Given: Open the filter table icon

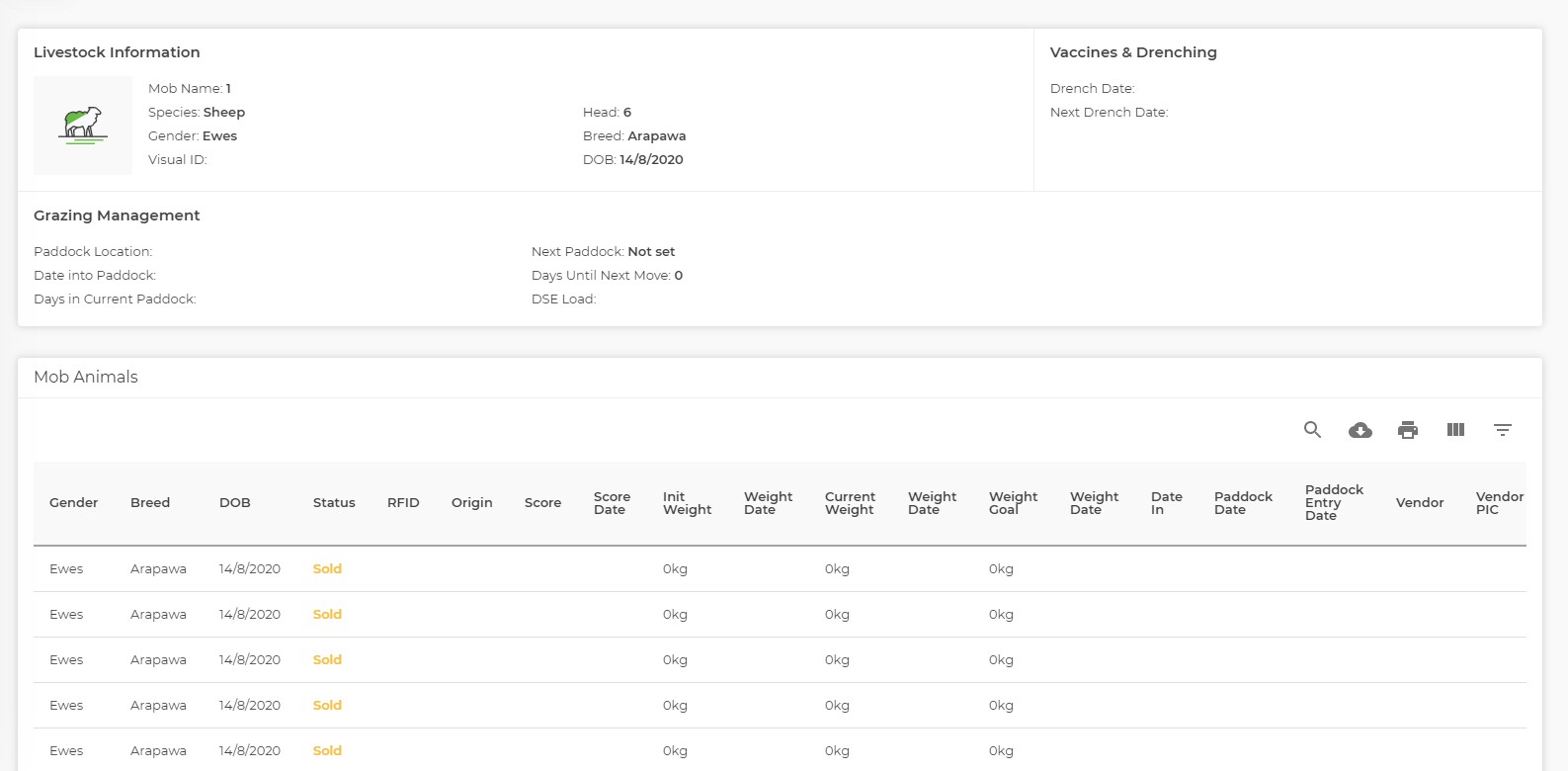Looking at the screenshot, I should [x=1502, y=430].
